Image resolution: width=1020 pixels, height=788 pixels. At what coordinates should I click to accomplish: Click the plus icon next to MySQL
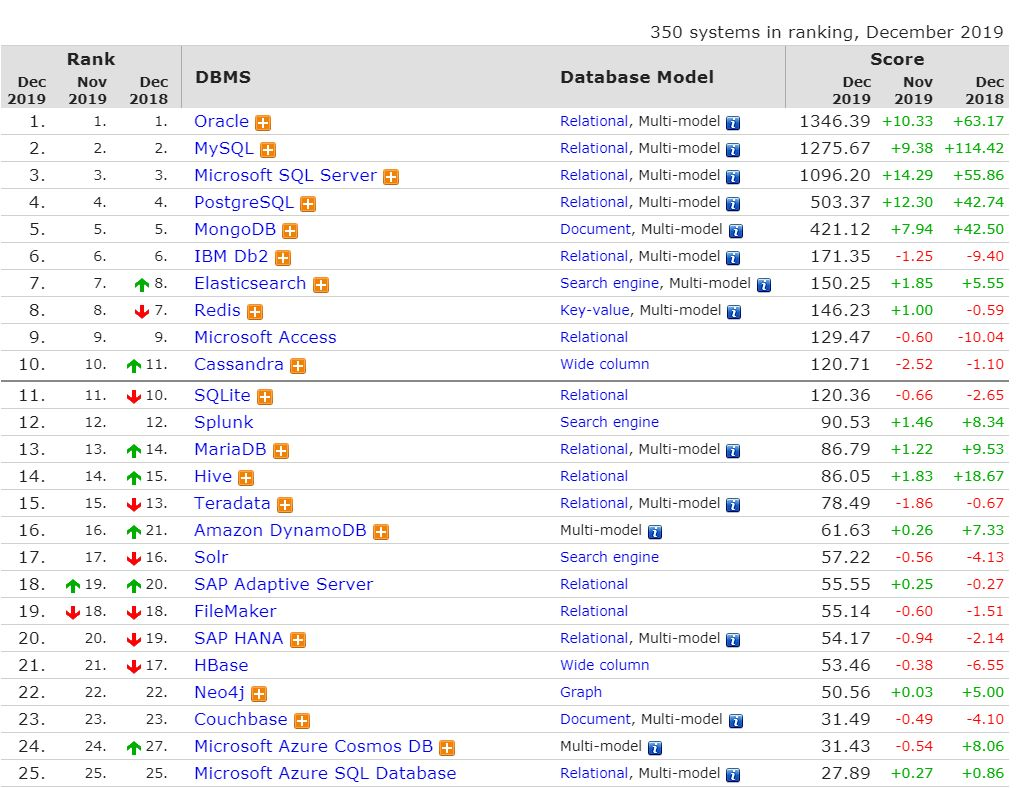[268, 150]
